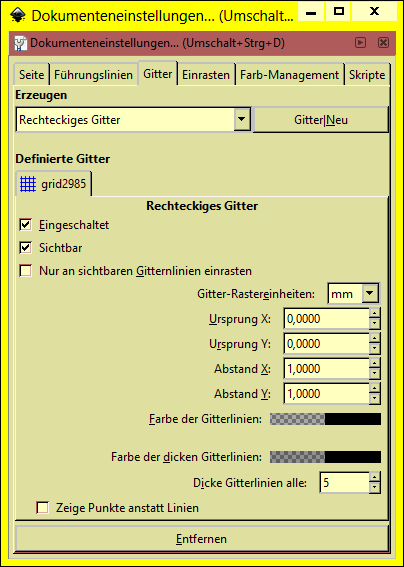The width and height of the screenshot is (404, 567).
Task: Uncheck the Sichtbar checkbox
Action: tap(26, 248)
